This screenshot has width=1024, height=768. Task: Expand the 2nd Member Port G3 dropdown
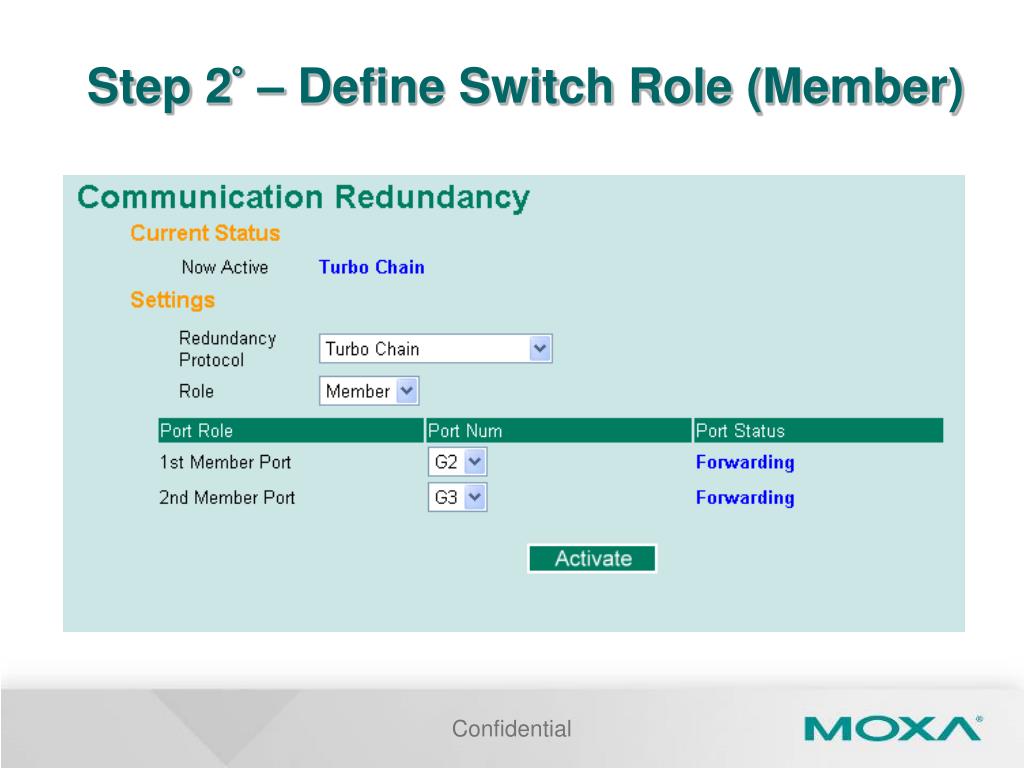(x=458, y=498)
